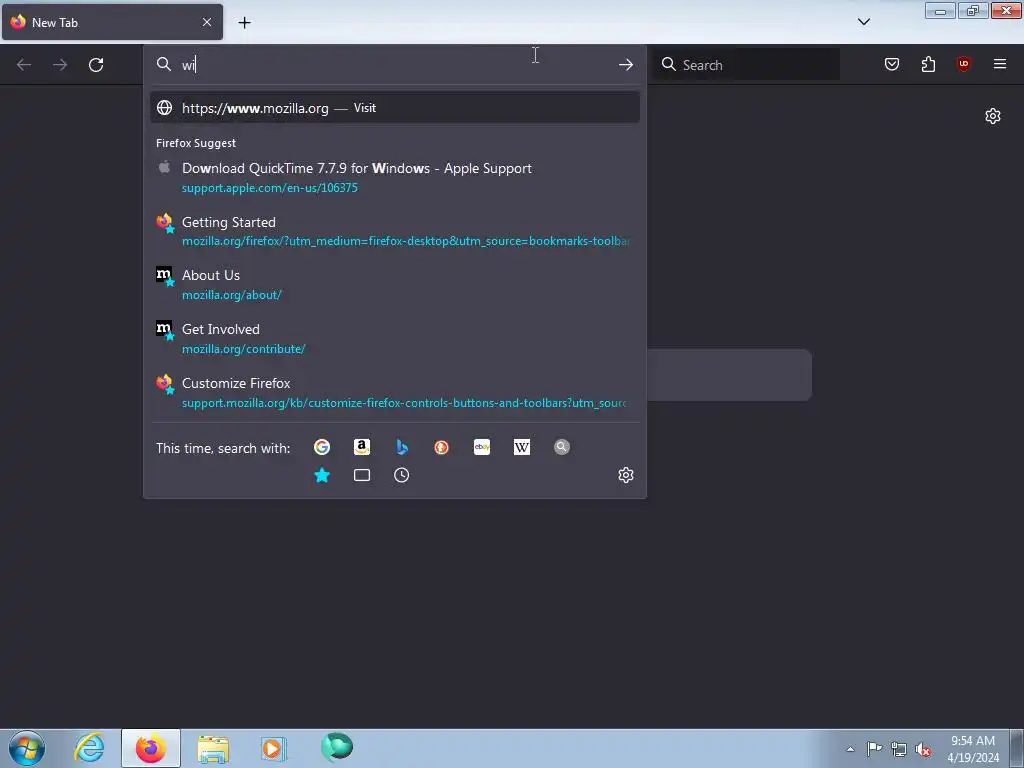Show hidden system tray icons

(850, 749)
